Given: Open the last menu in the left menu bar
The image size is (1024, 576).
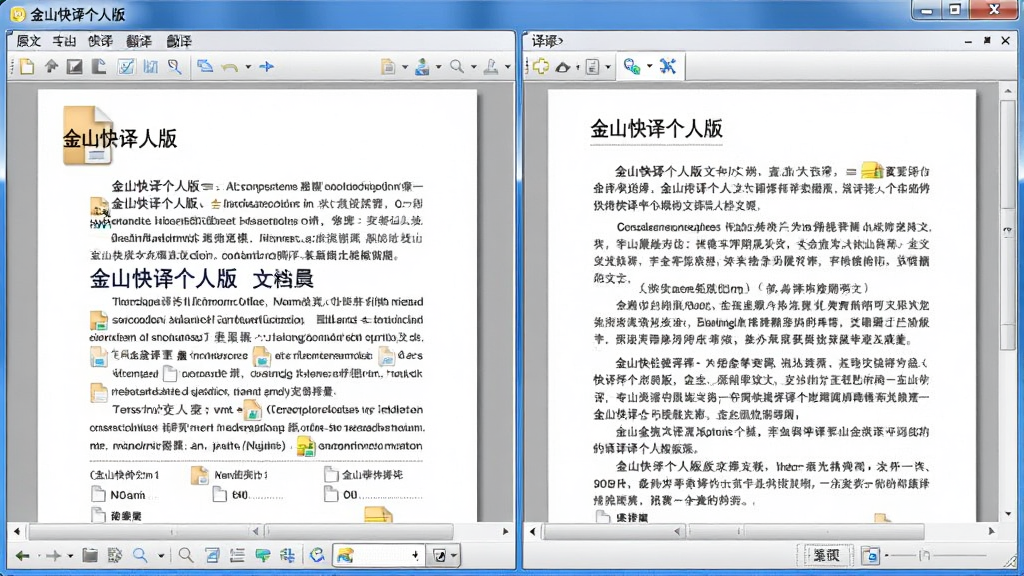Looking at the screenshot, I should [179, 41].
